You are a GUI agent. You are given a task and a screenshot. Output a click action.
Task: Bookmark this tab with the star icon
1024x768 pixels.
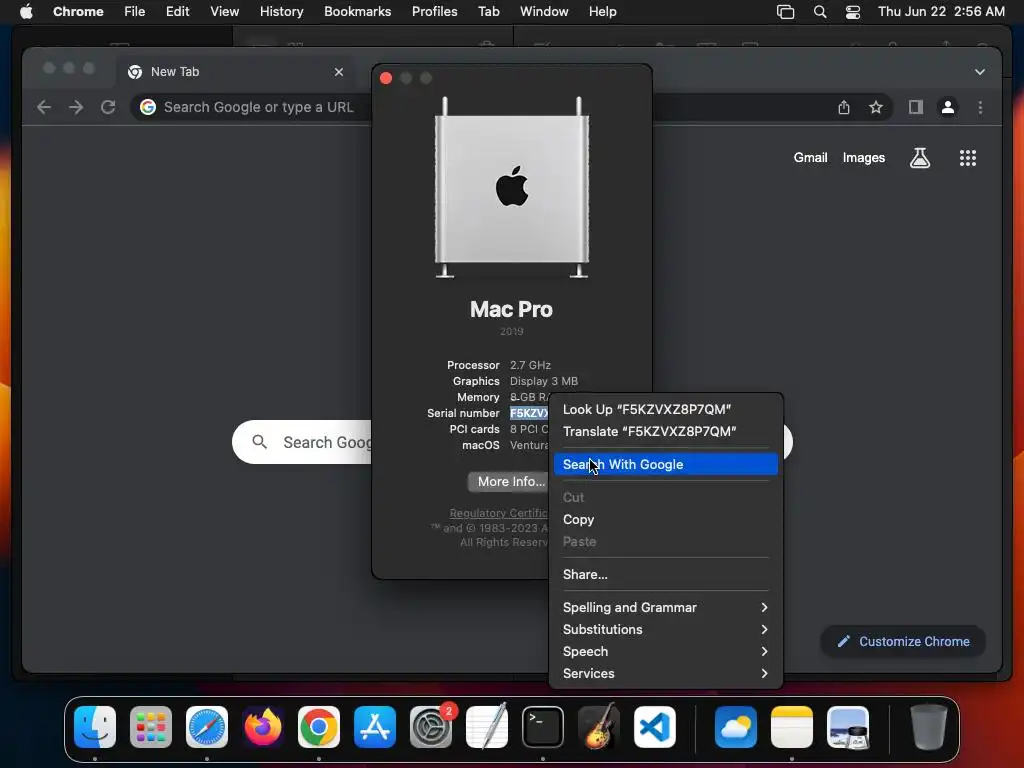pos(876,107)
